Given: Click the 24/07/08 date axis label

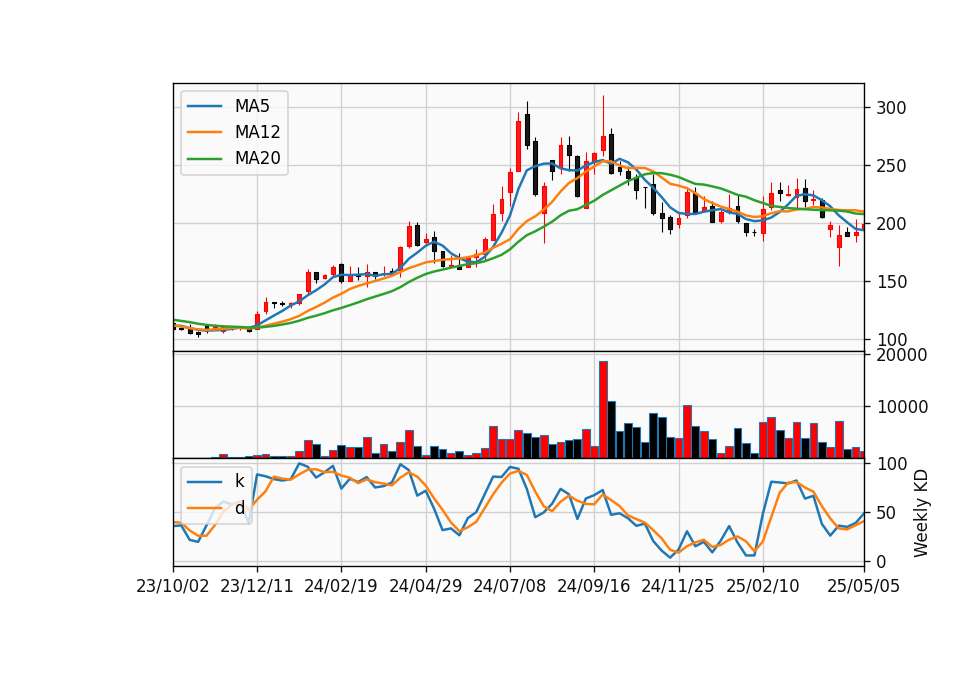Looking at the screenshot, I should click(509, 586).
